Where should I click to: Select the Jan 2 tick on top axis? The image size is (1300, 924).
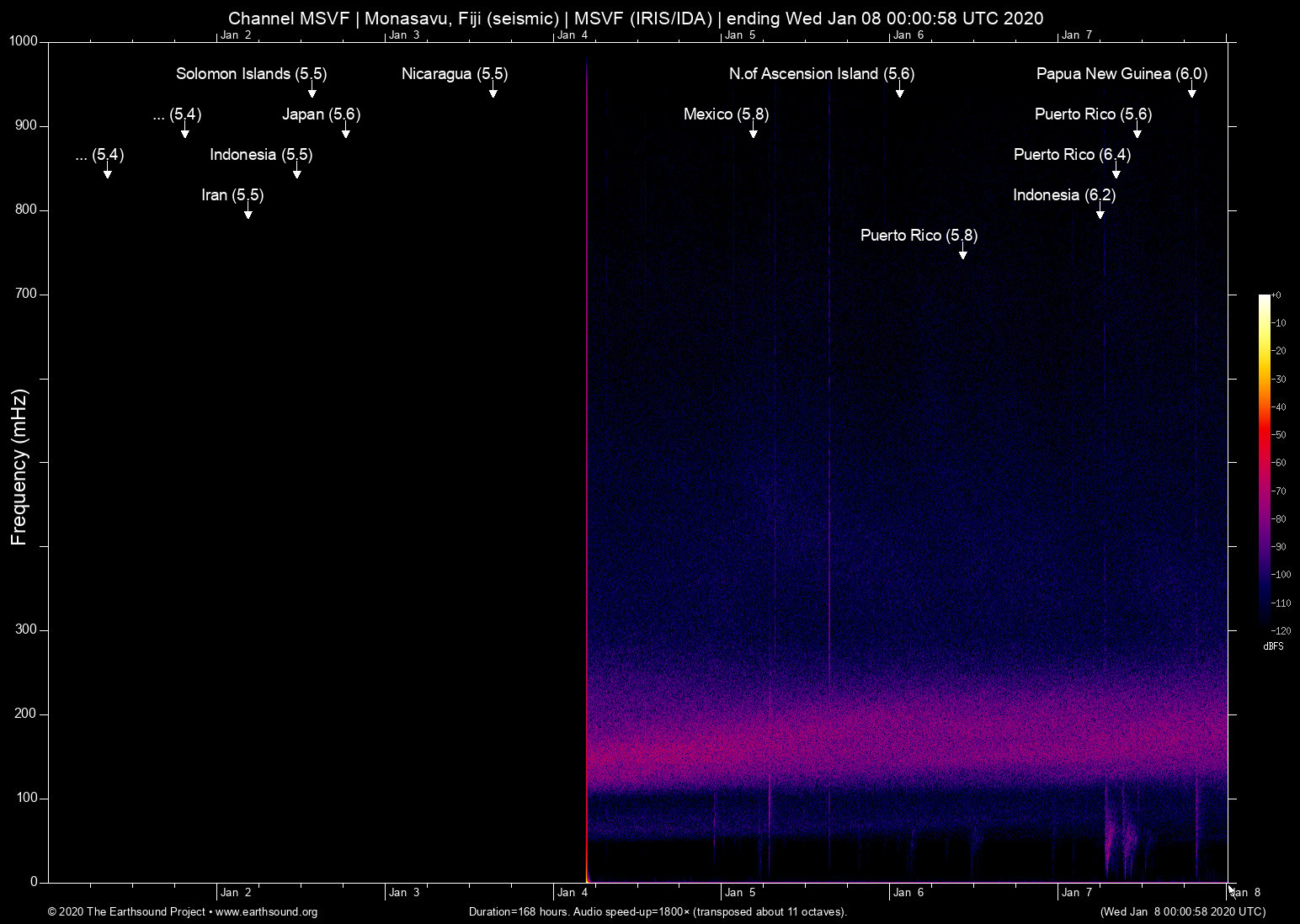237,35
